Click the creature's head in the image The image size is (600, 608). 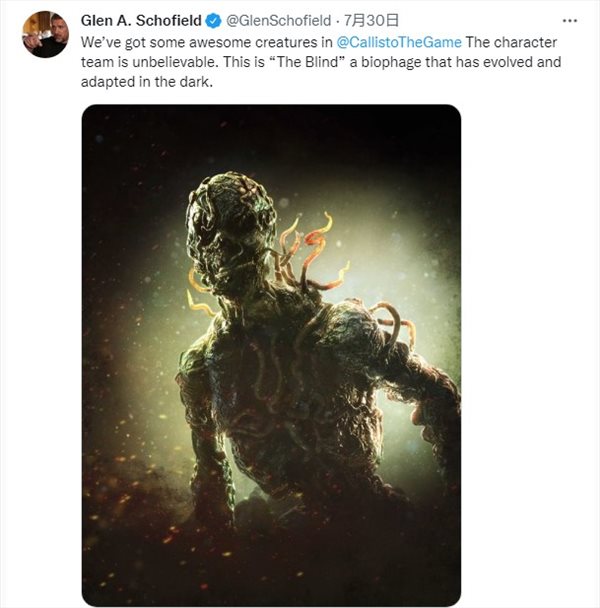click(230, 229)
